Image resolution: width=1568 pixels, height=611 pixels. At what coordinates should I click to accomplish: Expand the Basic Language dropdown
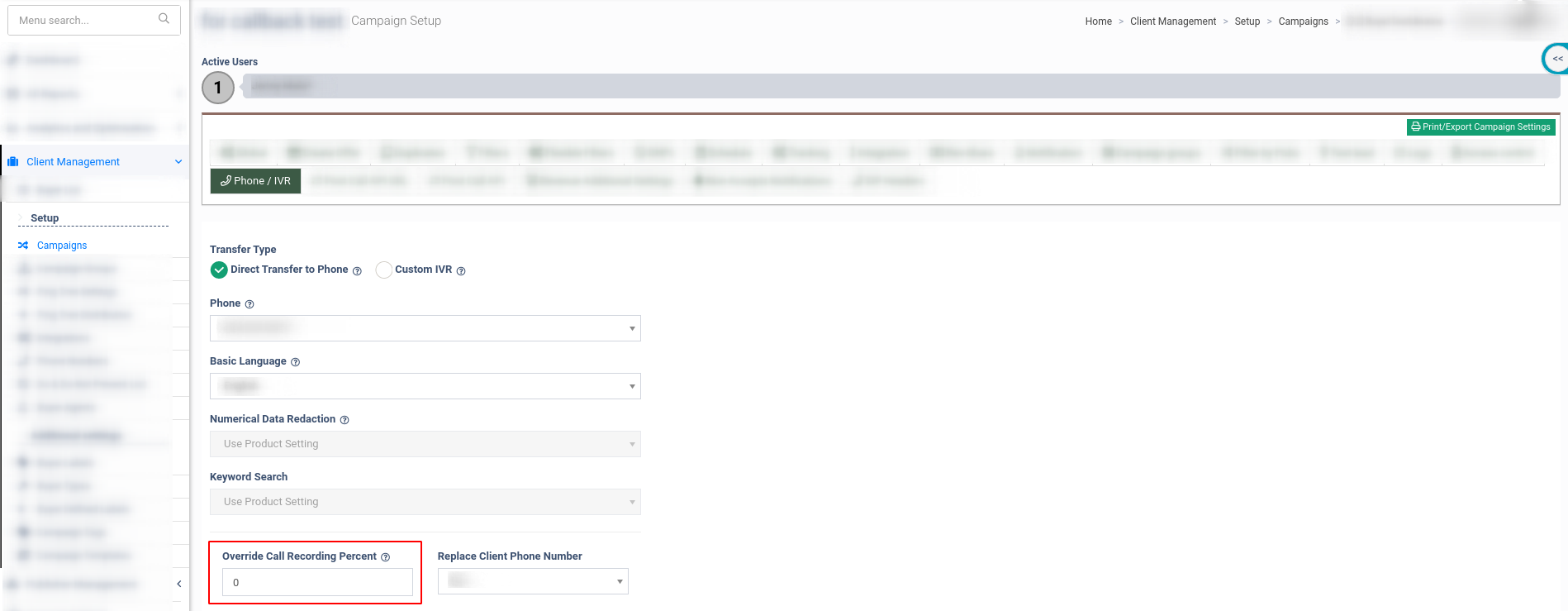425,386
